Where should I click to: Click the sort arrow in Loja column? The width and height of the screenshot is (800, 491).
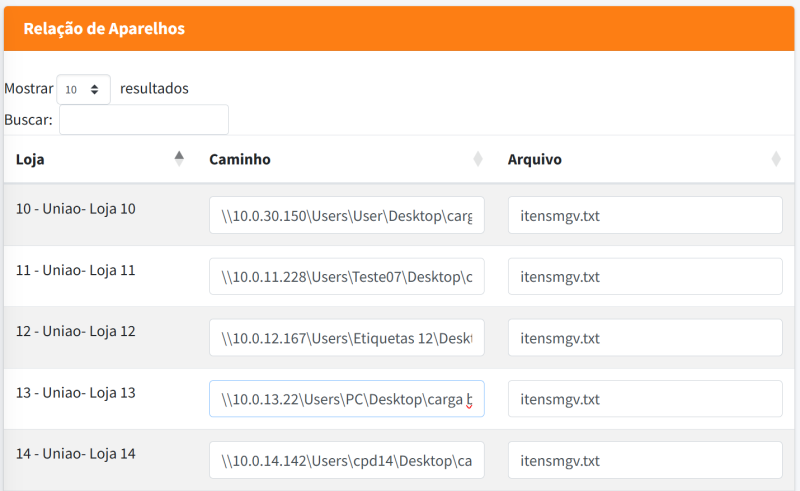pyautogui.click(x=179, y=159)
